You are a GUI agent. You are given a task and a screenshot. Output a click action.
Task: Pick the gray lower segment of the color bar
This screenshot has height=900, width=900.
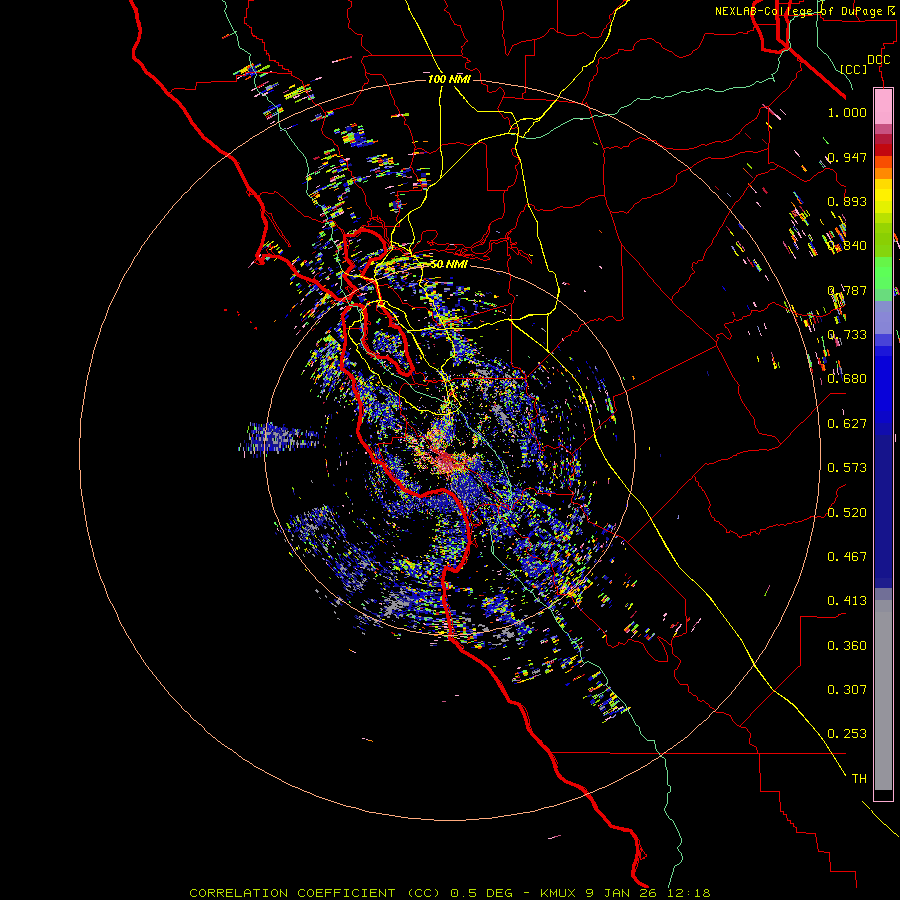[883, 695]
